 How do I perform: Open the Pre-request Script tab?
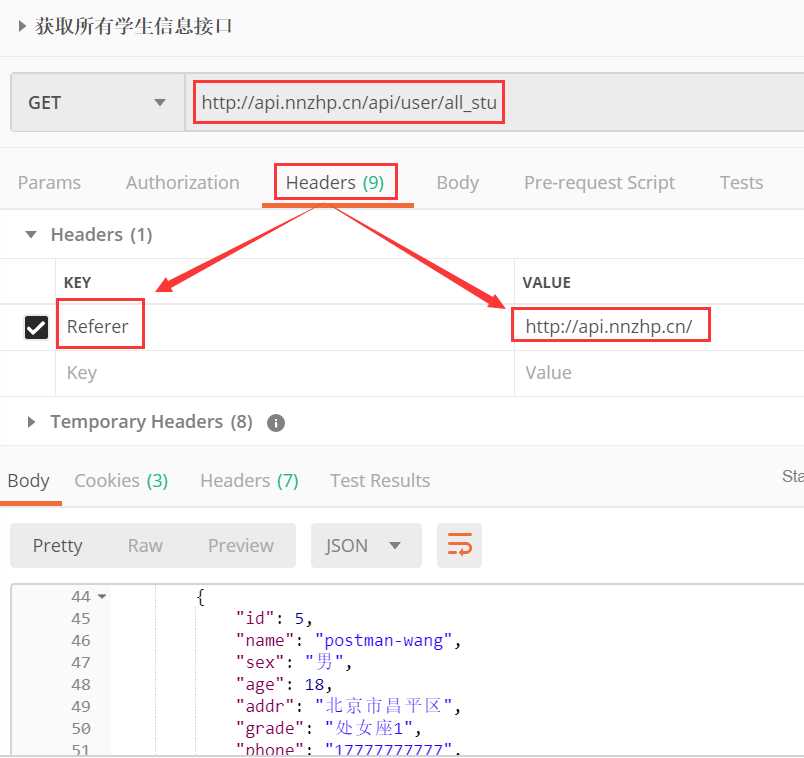click(599, 183)
